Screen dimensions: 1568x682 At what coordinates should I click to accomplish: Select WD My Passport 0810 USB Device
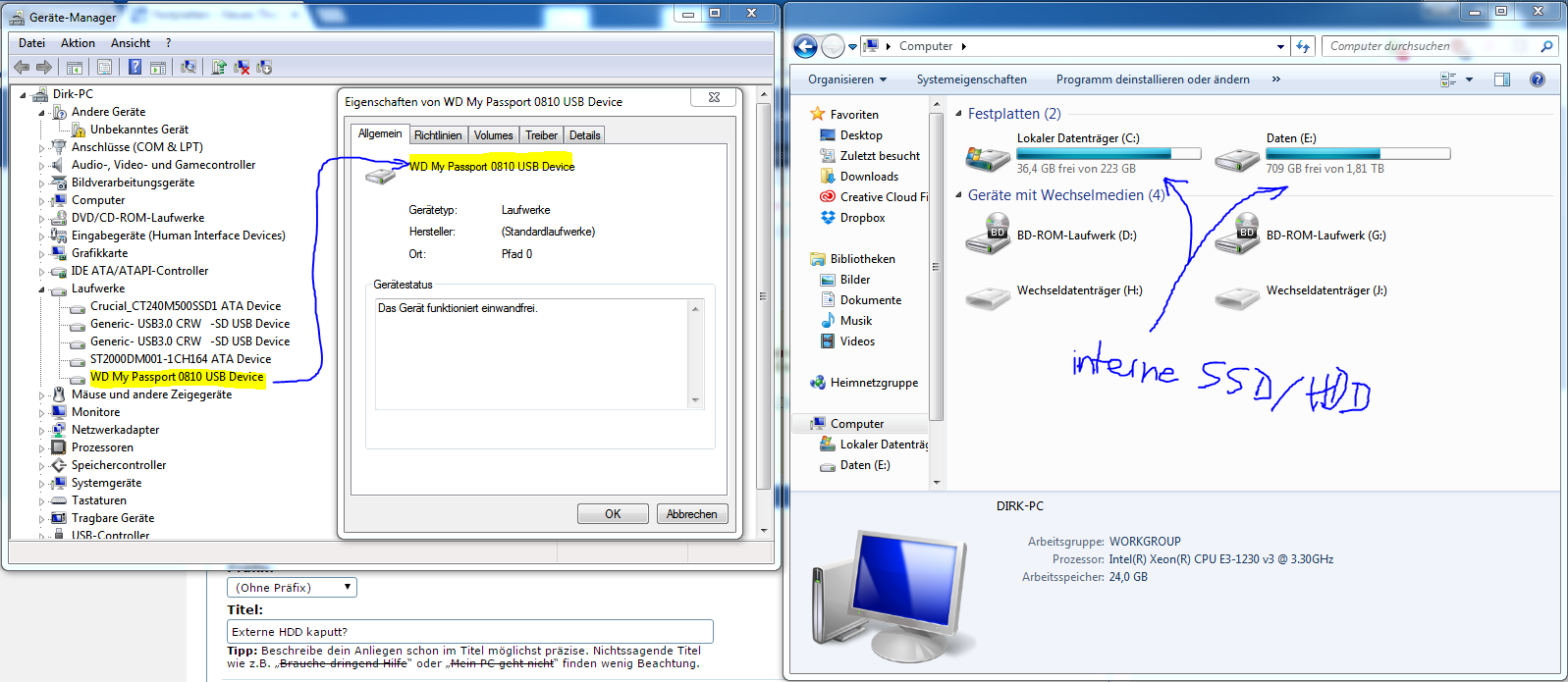(177, 377)
